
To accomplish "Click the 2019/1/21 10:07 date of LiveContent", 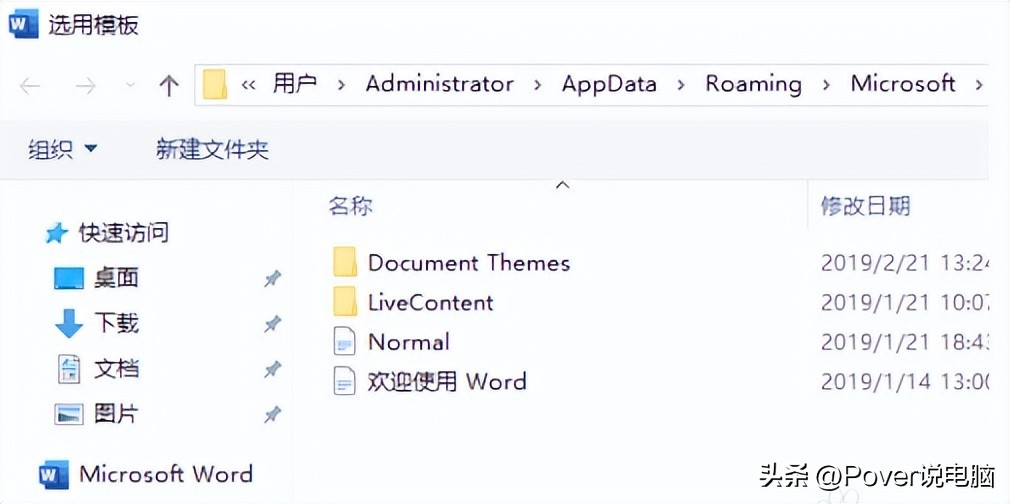I will pos(904,302).
